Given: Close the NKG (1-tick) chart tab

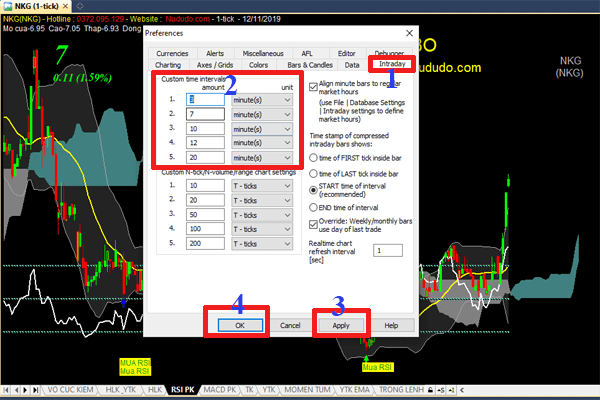Looking at the screenshot, I should coord(65,6).
